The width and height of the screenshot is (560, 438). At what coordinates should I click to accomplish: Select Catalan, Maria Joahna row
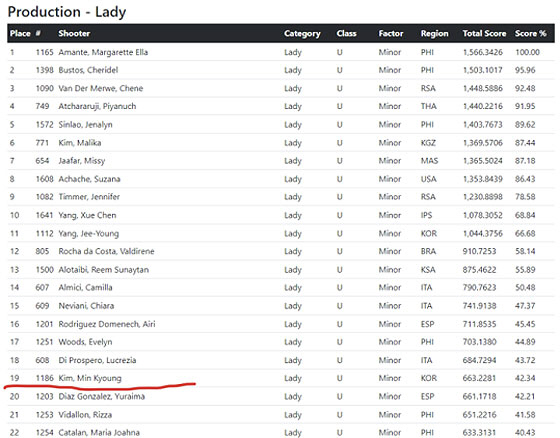[281, 431]
